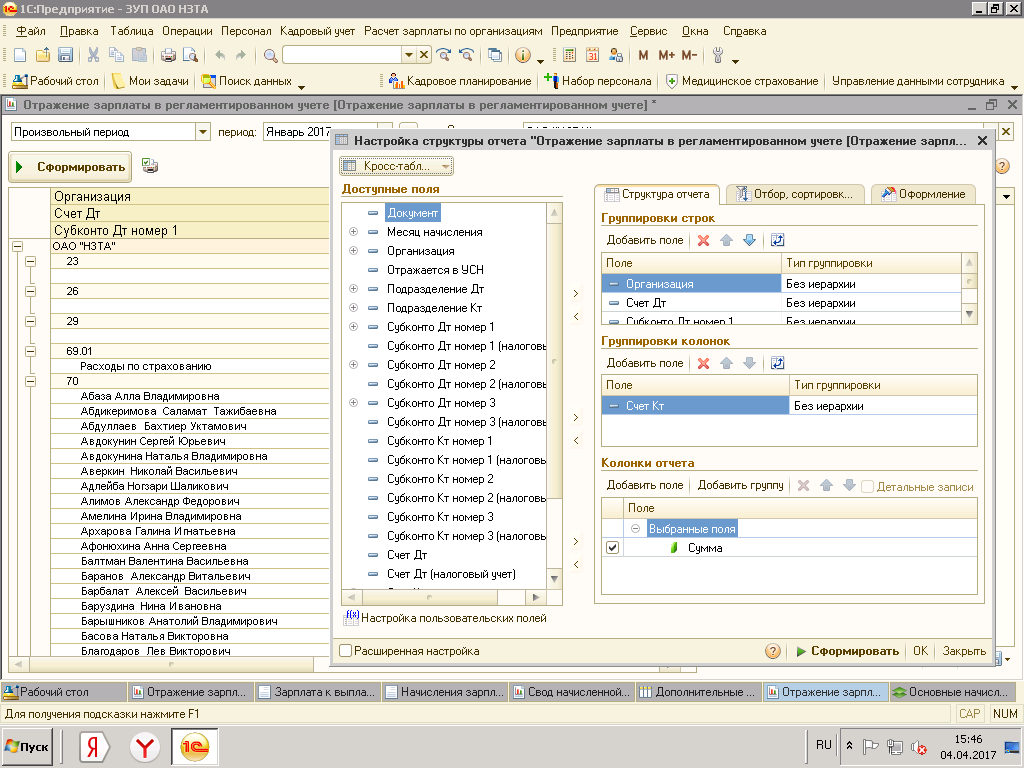Click help question icon in settings dialog
Screen dimensions: 1024x768
(773, 651)
